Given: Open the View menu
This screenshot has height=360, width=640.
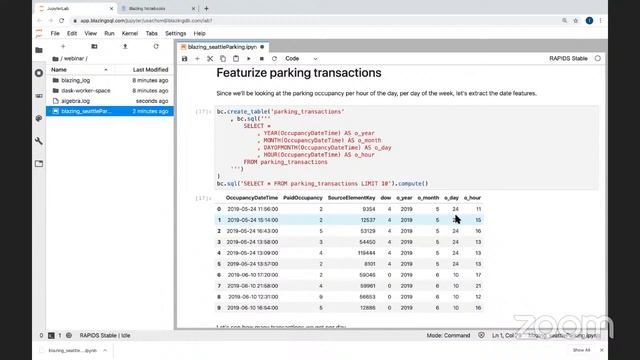Looking at the screenshot, I should click(91, 33).
